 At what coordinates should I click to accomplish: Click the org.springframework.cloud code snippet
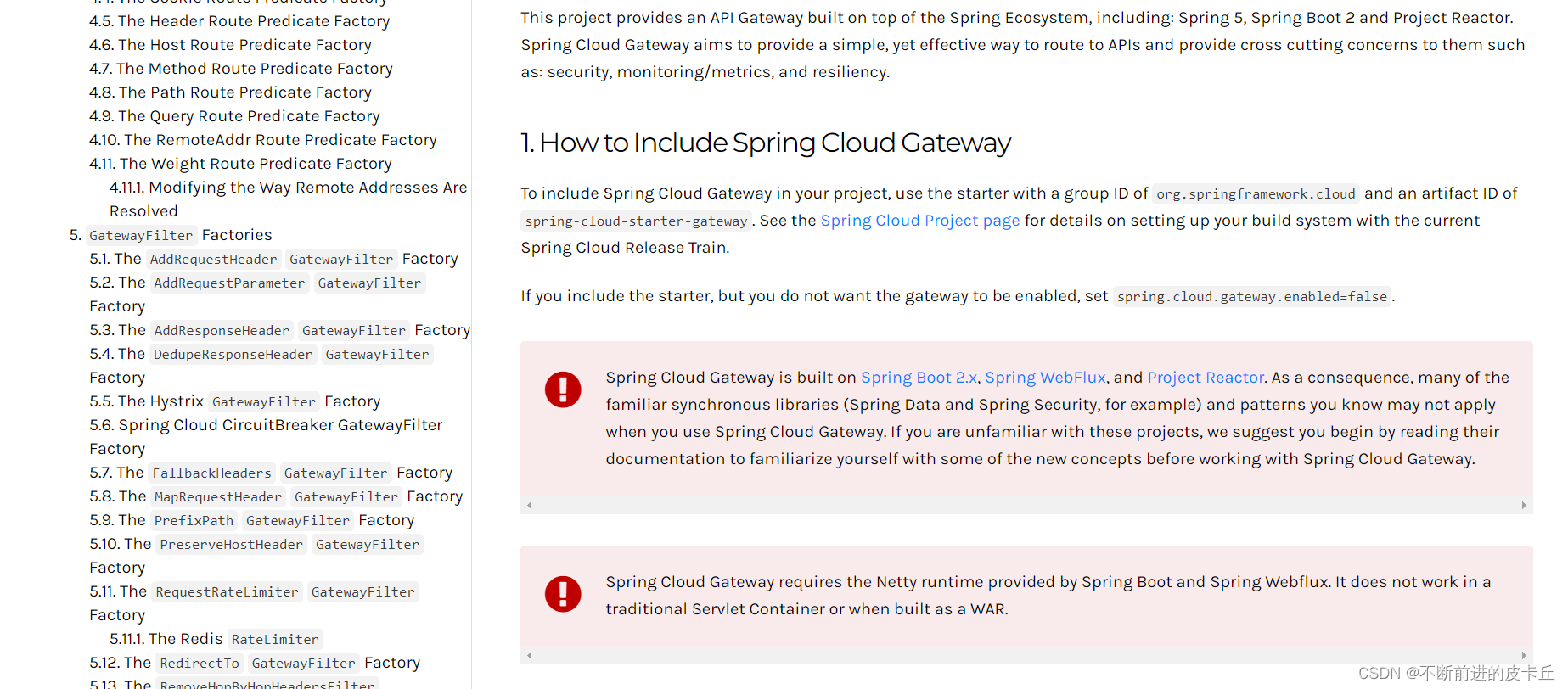click(1256, 194)
